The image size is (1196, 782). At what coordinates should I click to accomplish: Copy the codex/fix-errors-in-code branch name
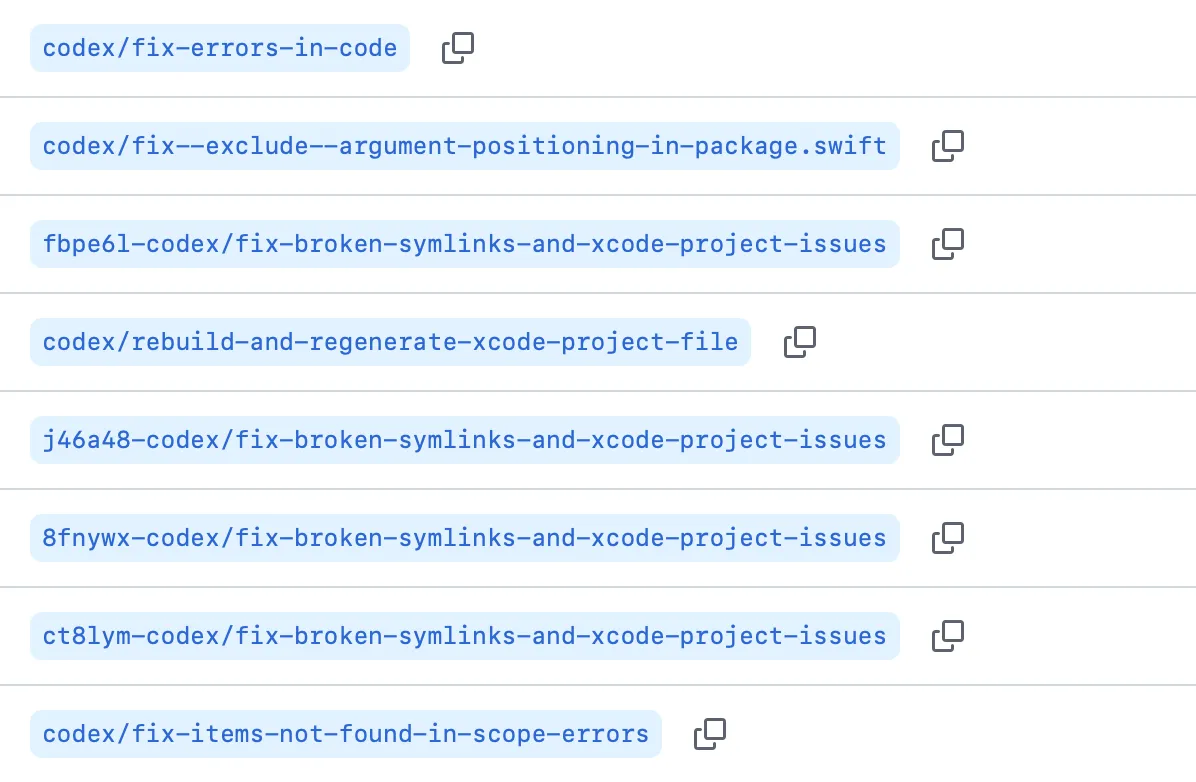[x=458, y=48]
